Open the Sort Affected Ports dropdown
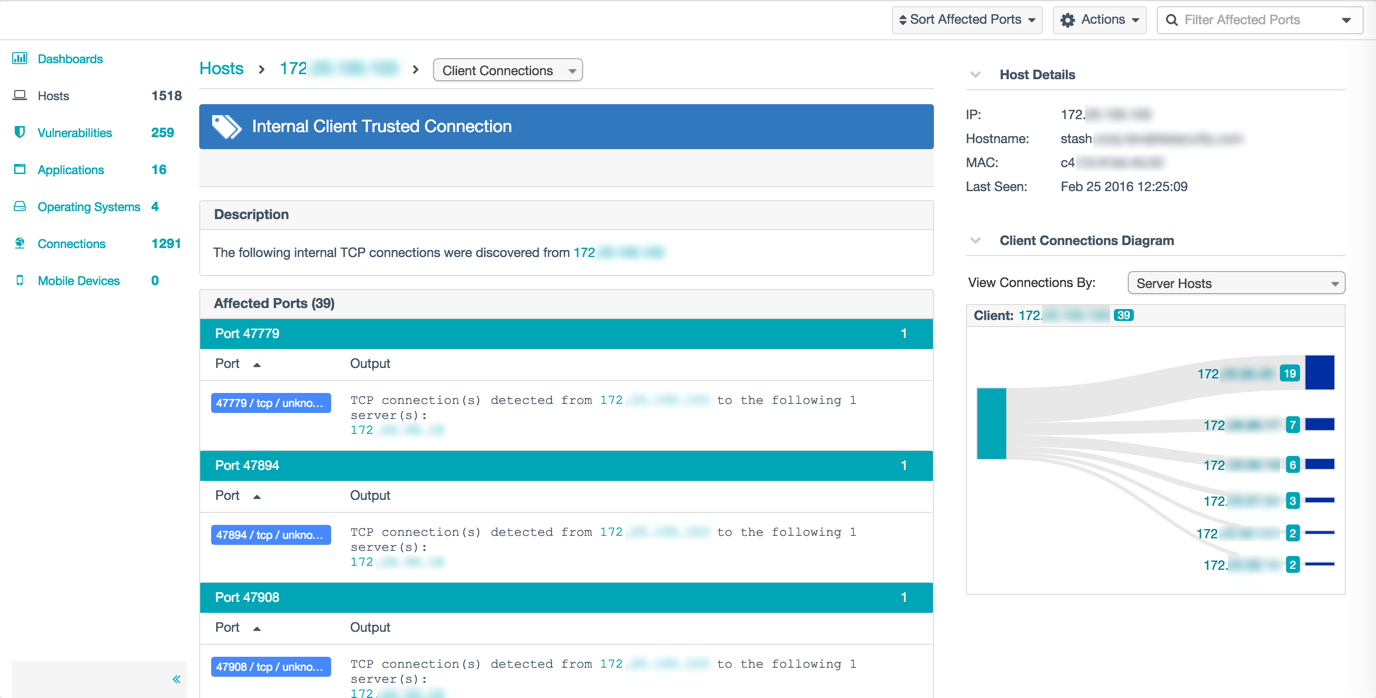This screenshot has width=1376, height=698. pos(966,20)
